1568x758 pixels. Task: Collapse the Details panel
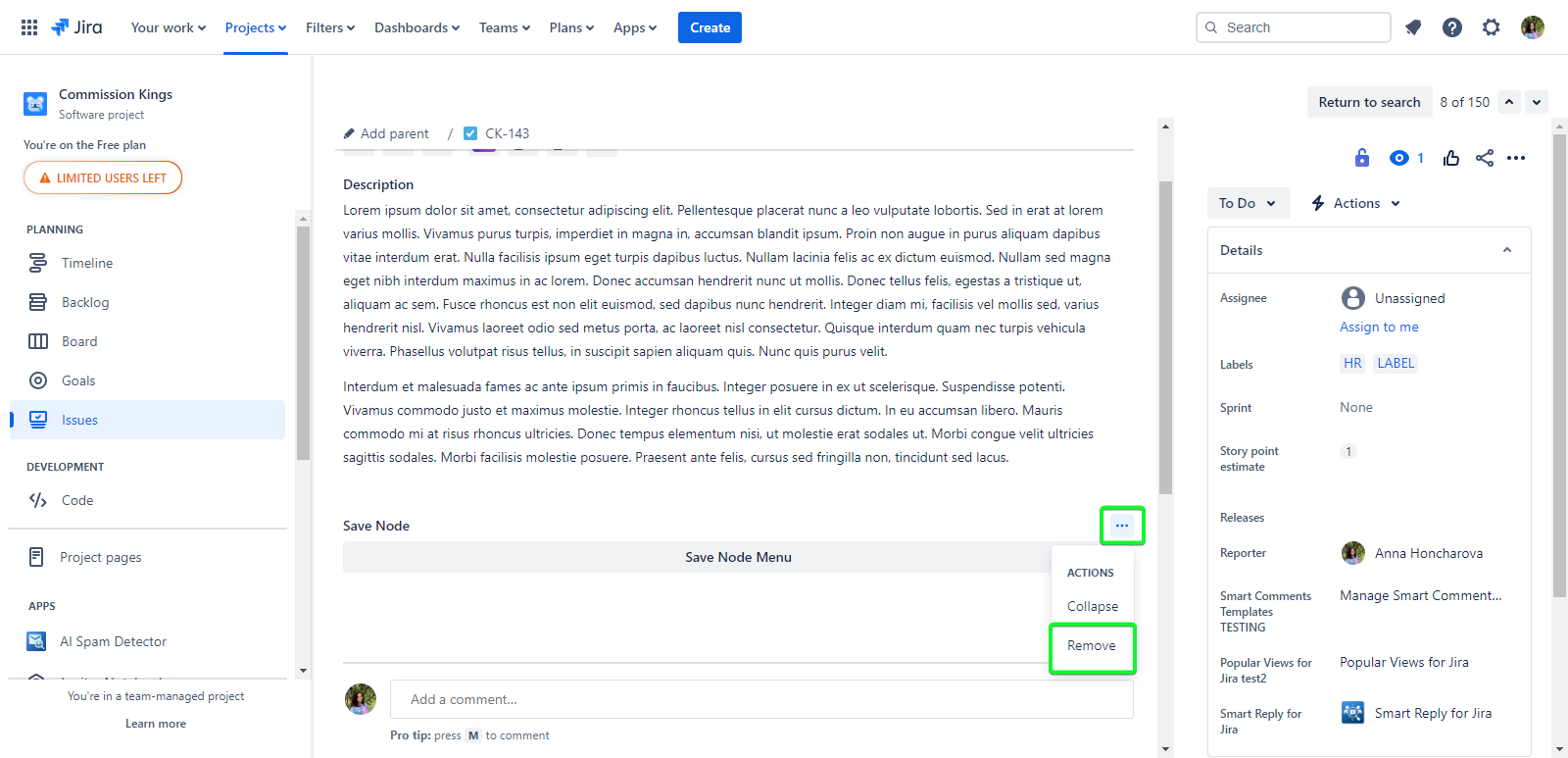point(1507,250)
